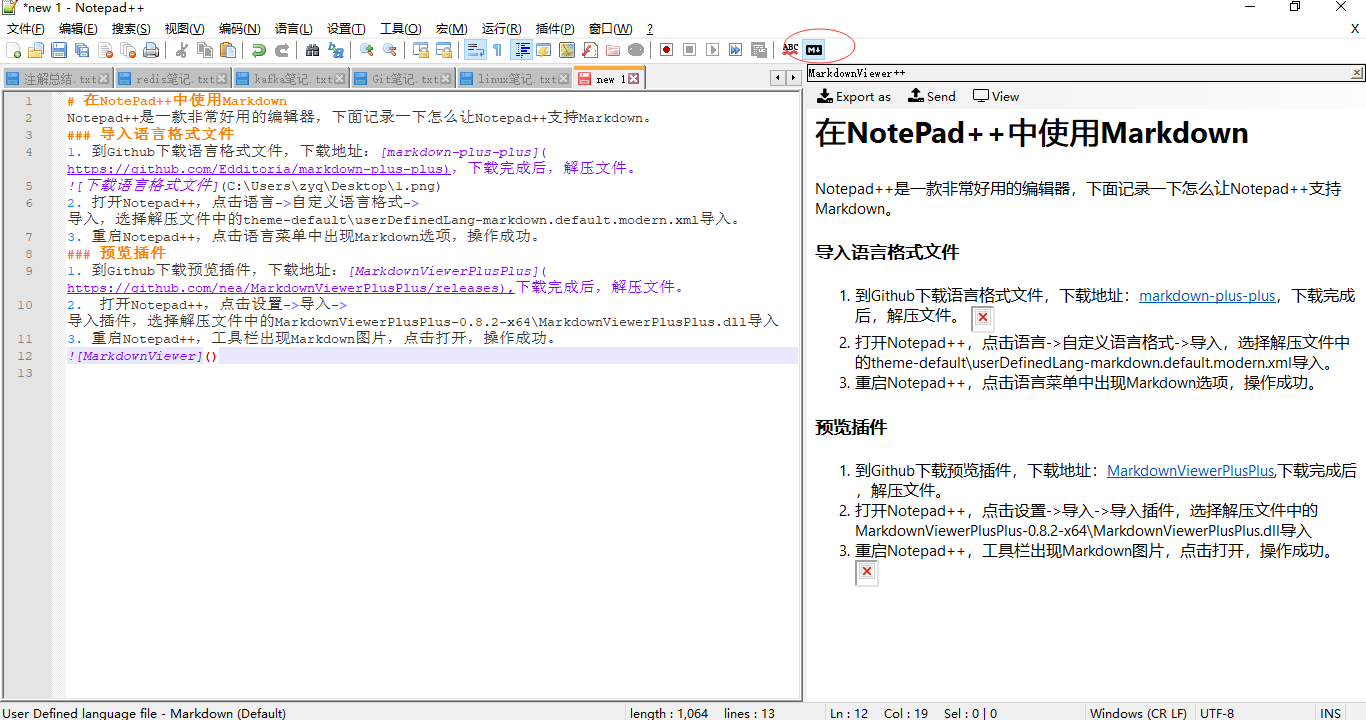Zoom out using magnifier minus icon
This screenshot has width=1366, height=720.
pos(390,49)
